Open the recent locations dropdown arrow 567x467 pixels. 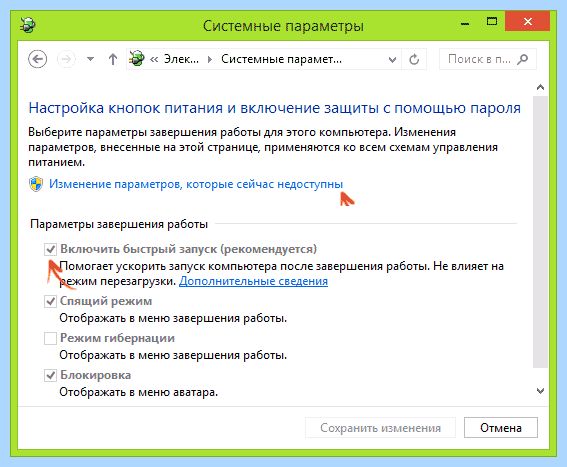[90, 59]
